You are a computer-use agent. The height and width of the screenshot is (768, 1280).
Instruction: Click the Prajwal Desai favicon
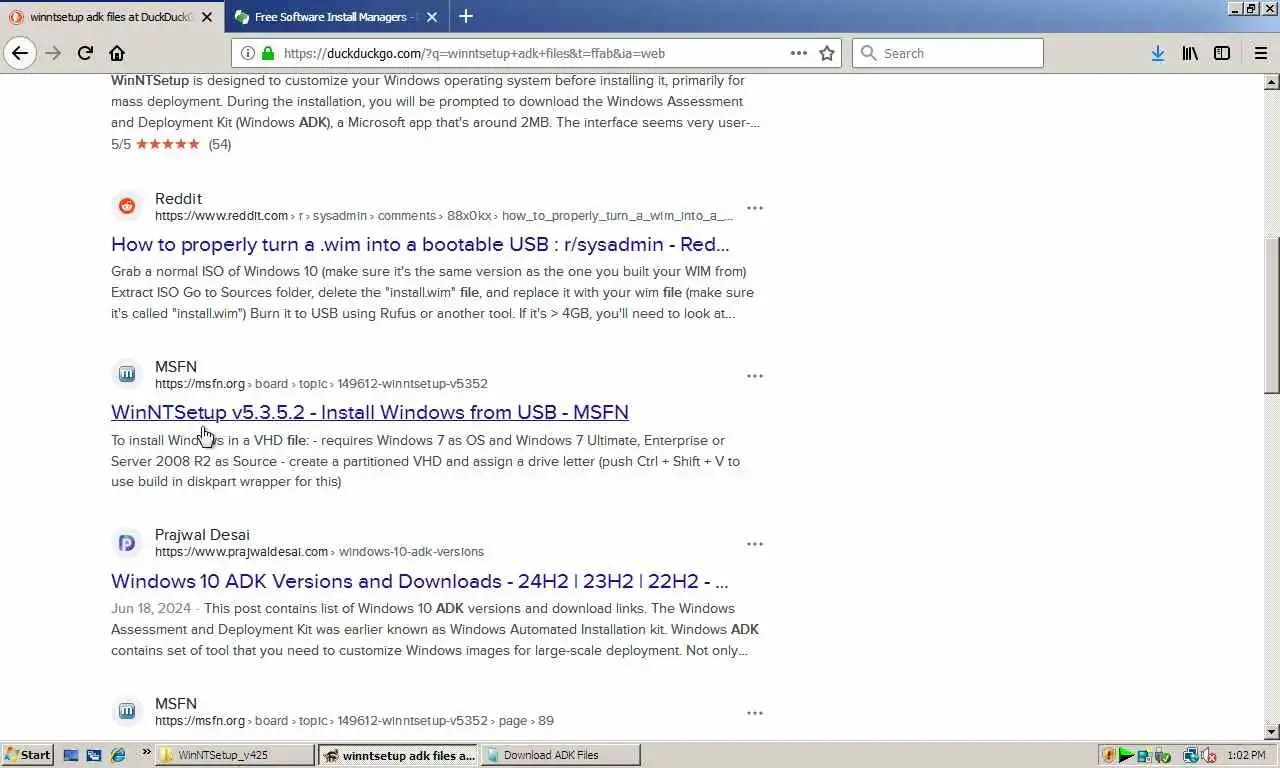(127, 543)
